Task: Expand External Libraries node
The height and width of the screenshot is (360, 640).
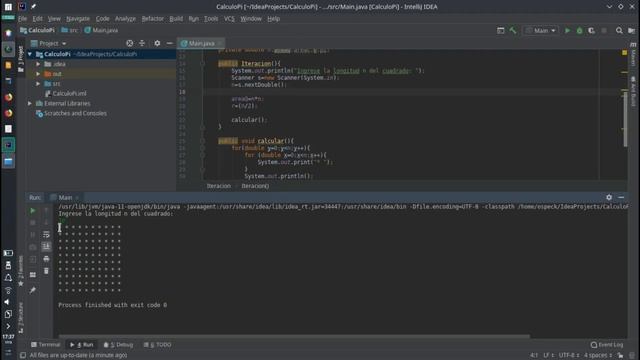Action: point(30,103)
